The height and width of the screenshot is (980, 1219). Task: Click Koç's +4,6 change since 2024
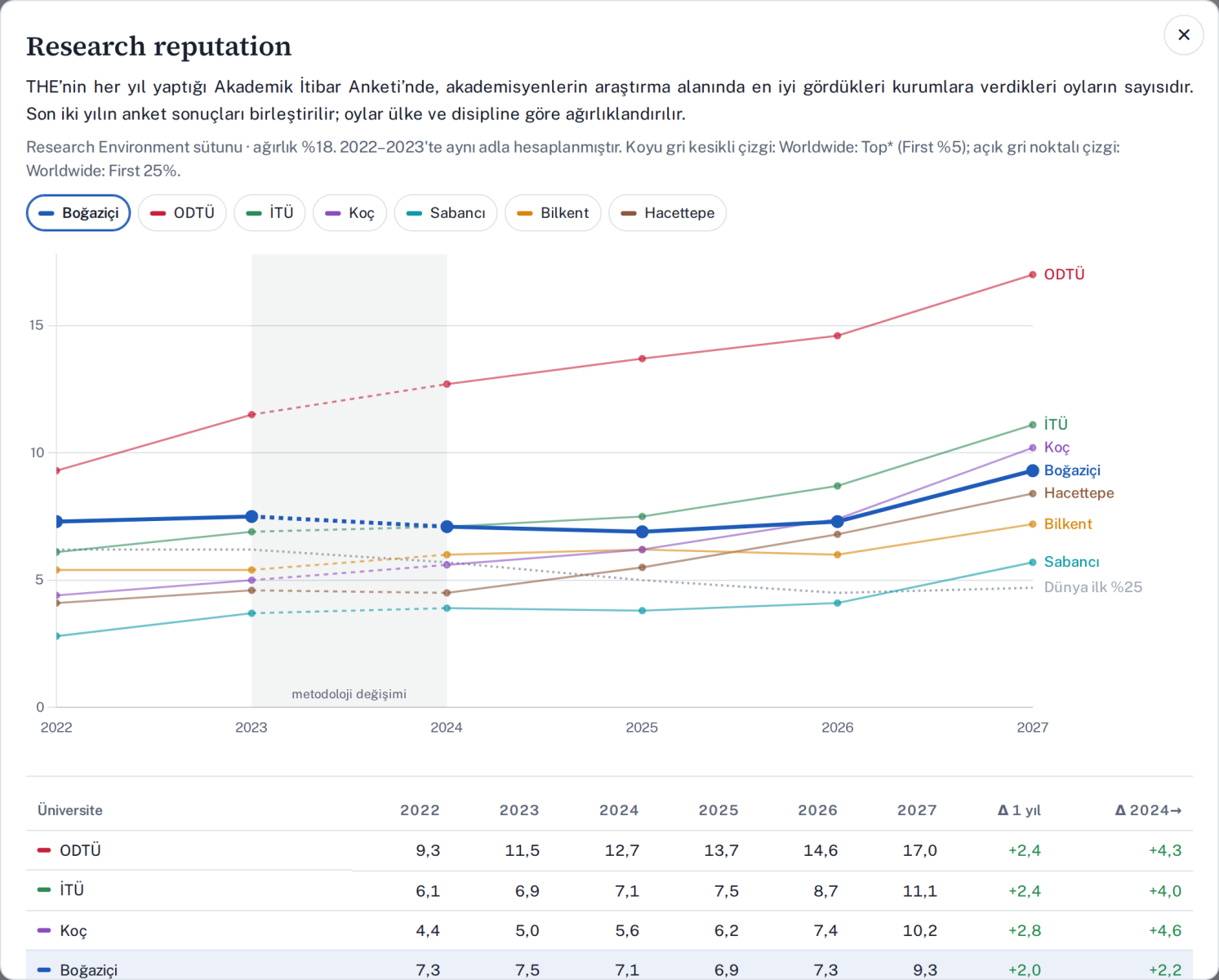pyautogui.click(x=1165, y=930)
